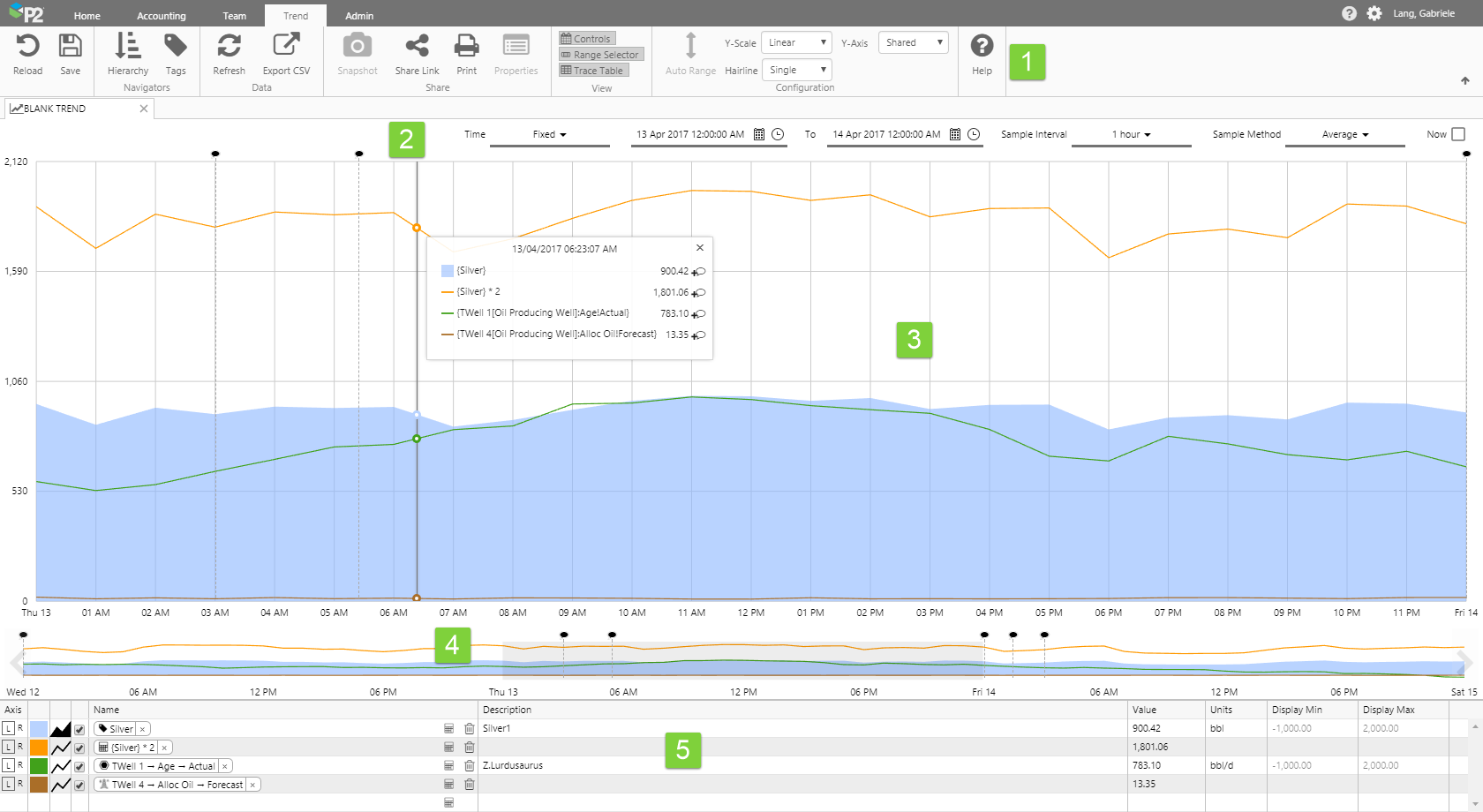This screenshot has width=1483, height=812.
Task: Switch to the Accounting tab
Action: [x=161, y=16]
